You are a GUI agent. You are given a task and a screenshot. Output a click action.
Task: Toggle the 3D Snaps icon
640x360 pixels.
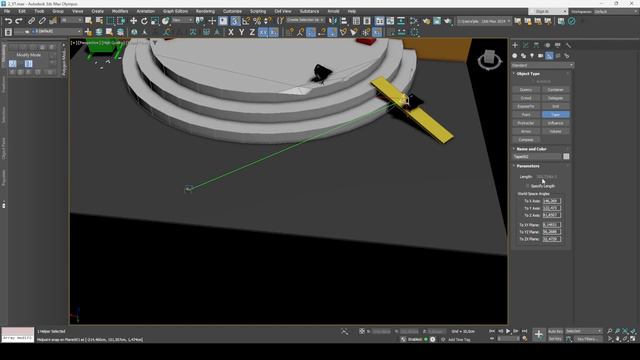(235, 21)
